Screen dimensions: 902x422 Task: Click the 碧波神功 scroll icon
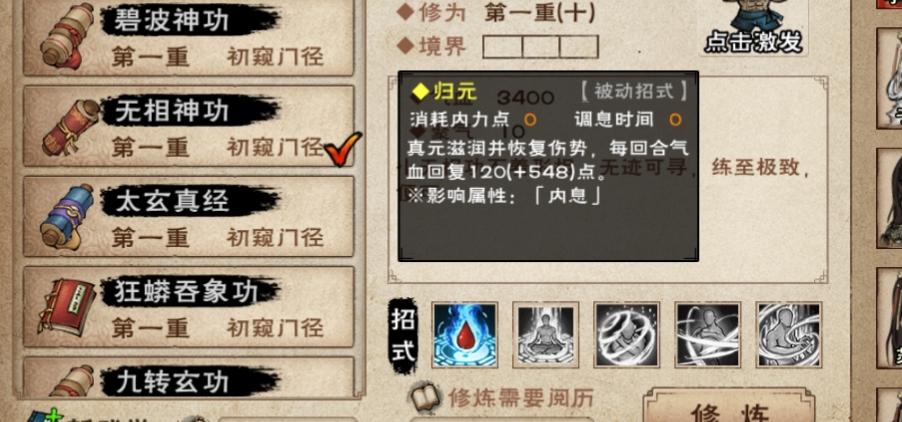pyautogui.click(x=67, y=36)
